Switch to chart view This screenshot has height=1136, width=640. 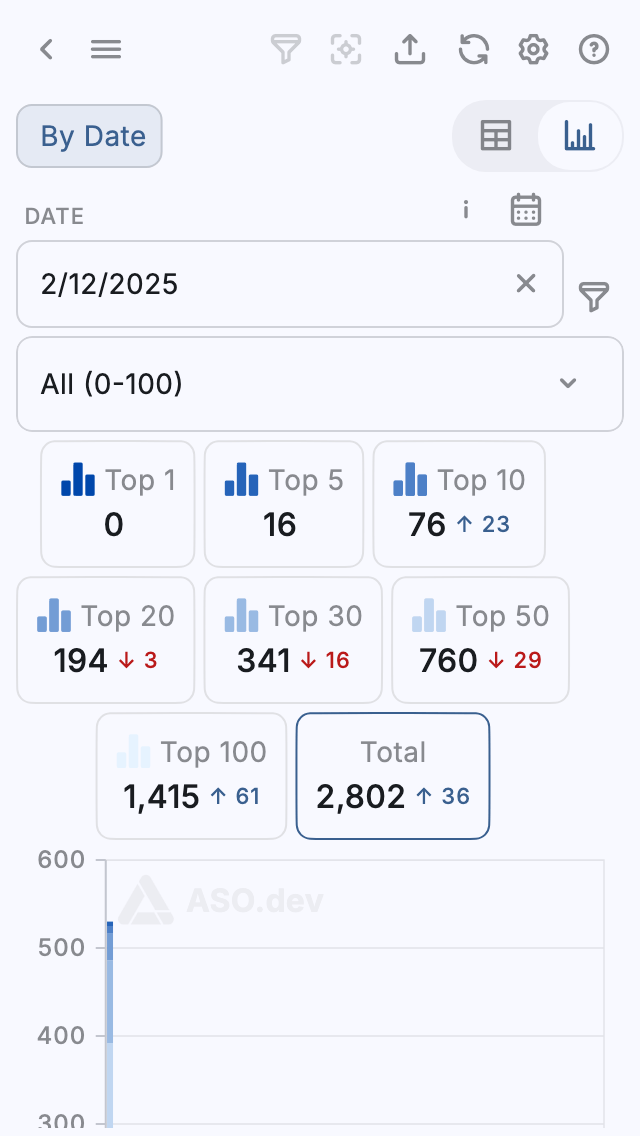coord(579,136)
